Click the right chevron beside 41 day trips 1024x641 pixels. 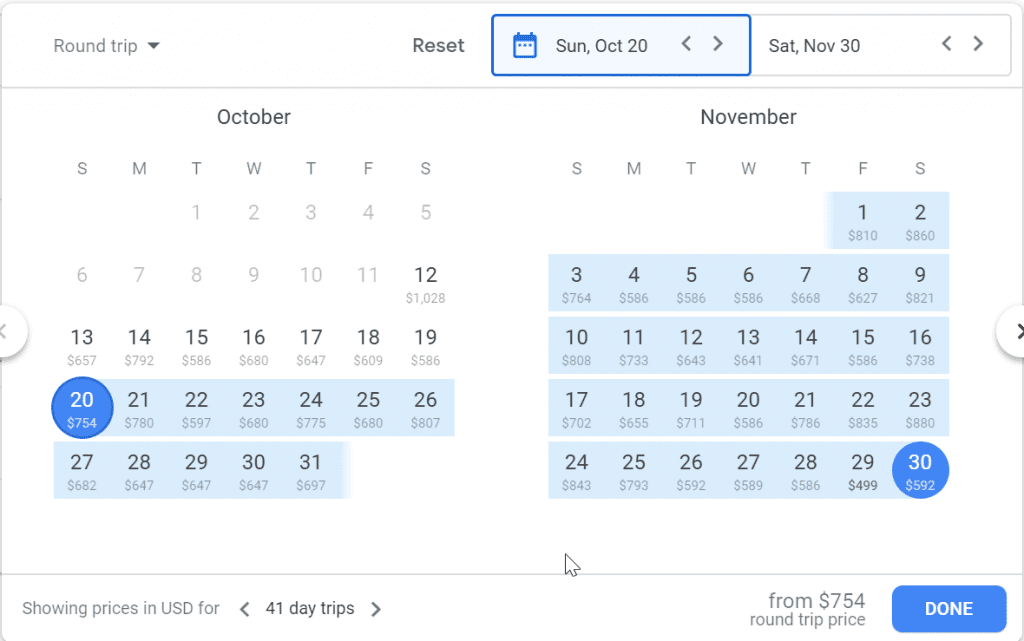click(376, 608)
